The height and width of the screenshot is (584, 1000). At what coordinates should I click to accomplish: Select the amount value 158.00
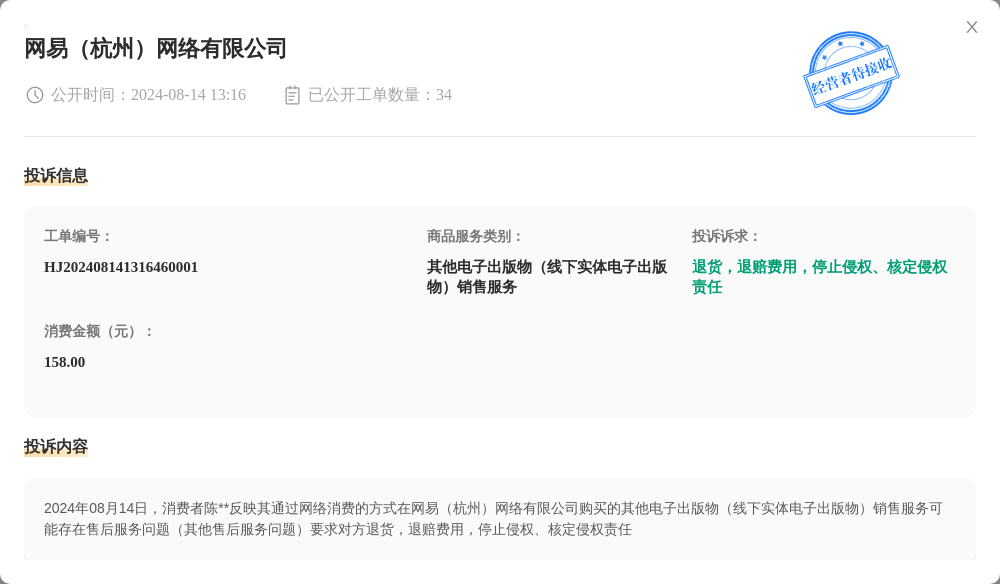coord(64,362)
